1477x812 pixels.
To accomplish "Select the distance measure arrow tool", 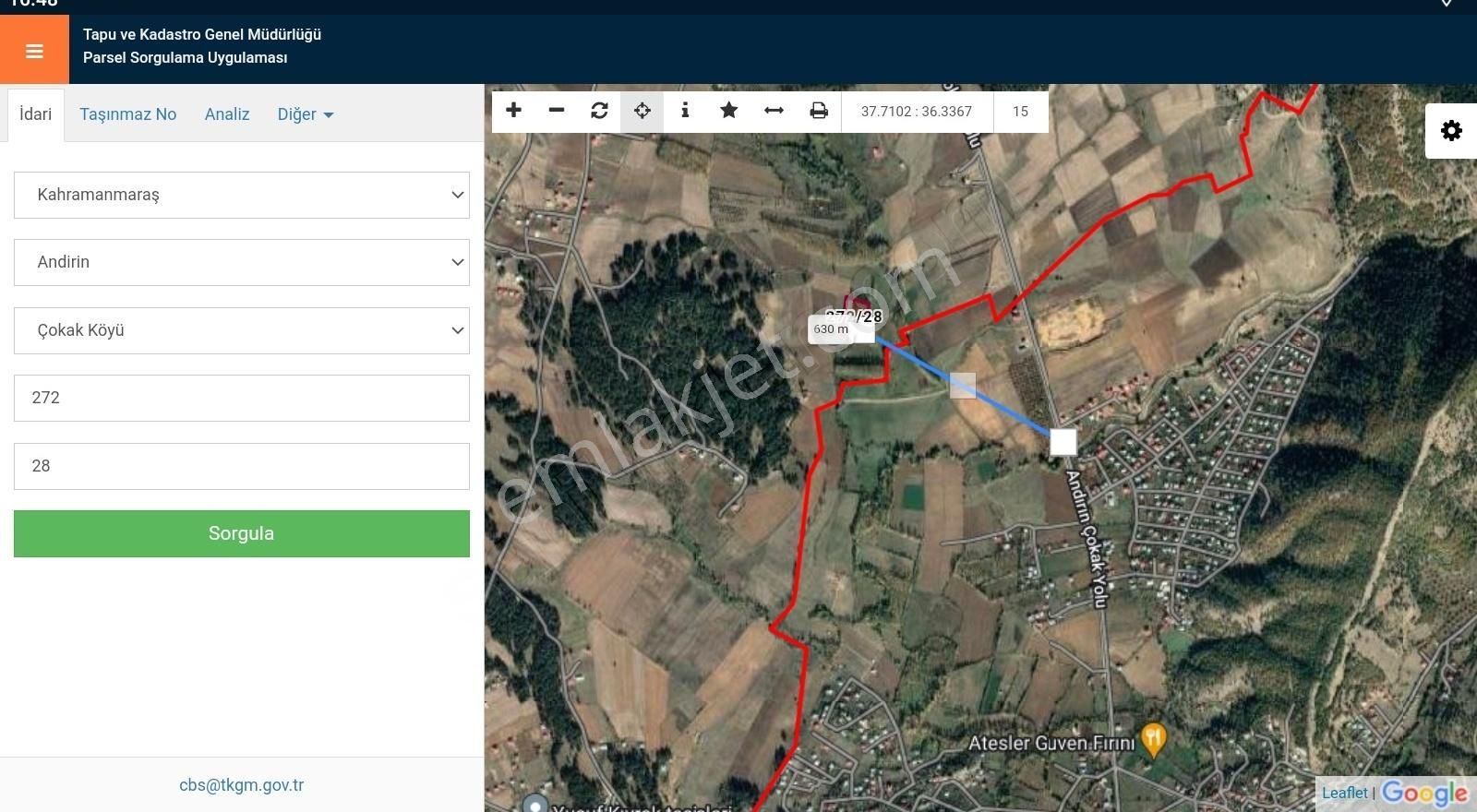I will (x=774, y=111).
